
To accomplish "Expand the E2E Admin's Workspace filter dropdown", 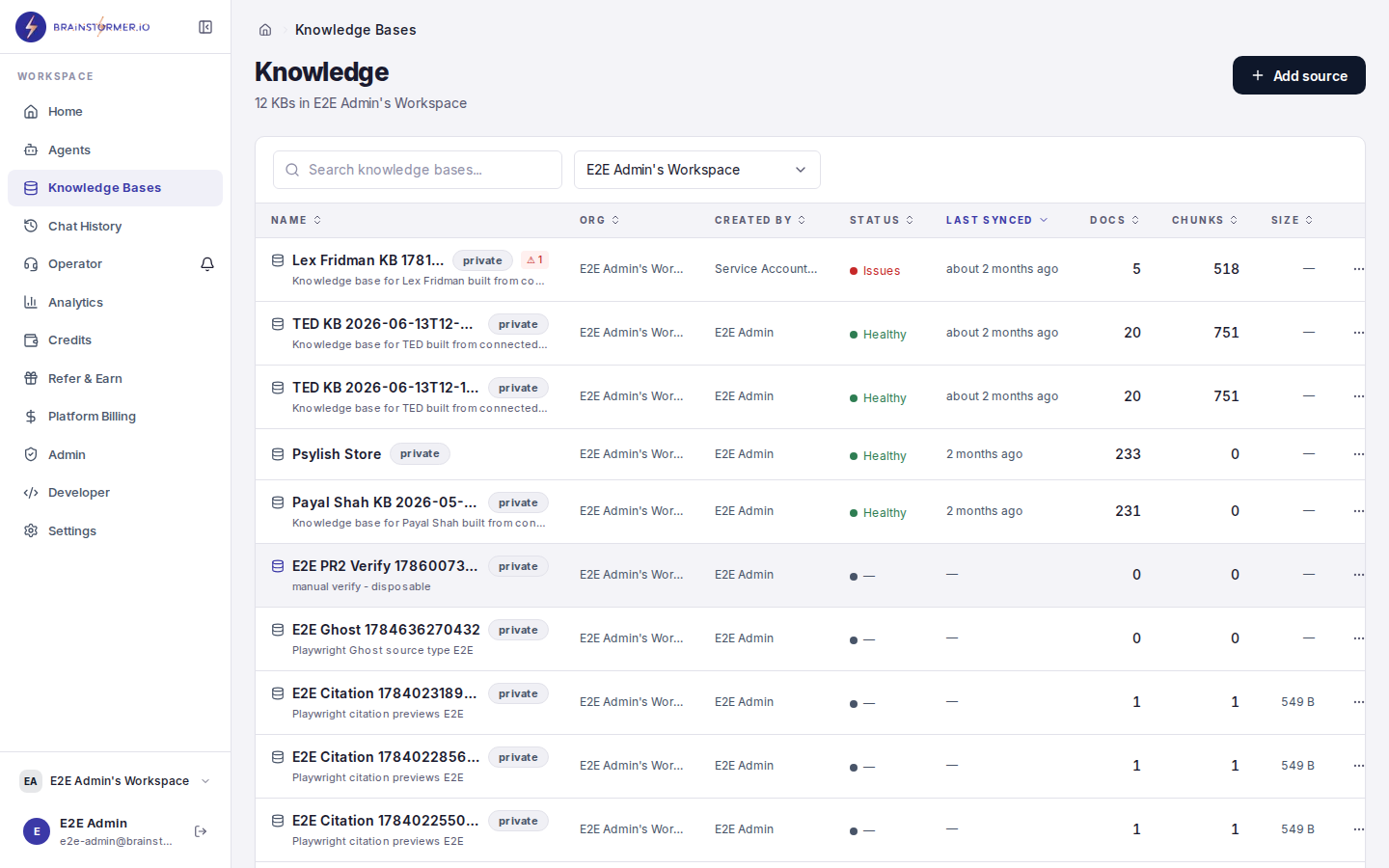I will [697, 170].
